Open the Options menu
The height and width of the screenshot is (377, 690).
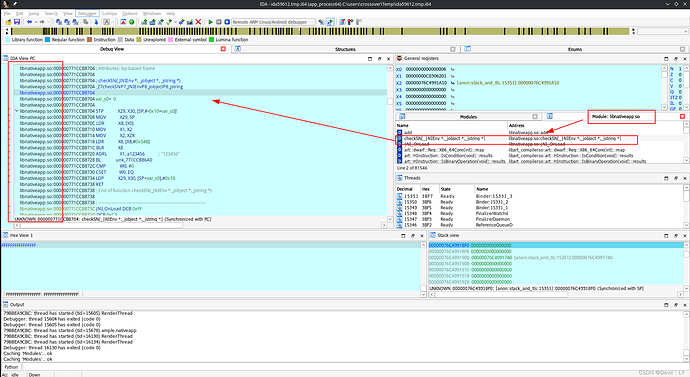click(130, 14)
